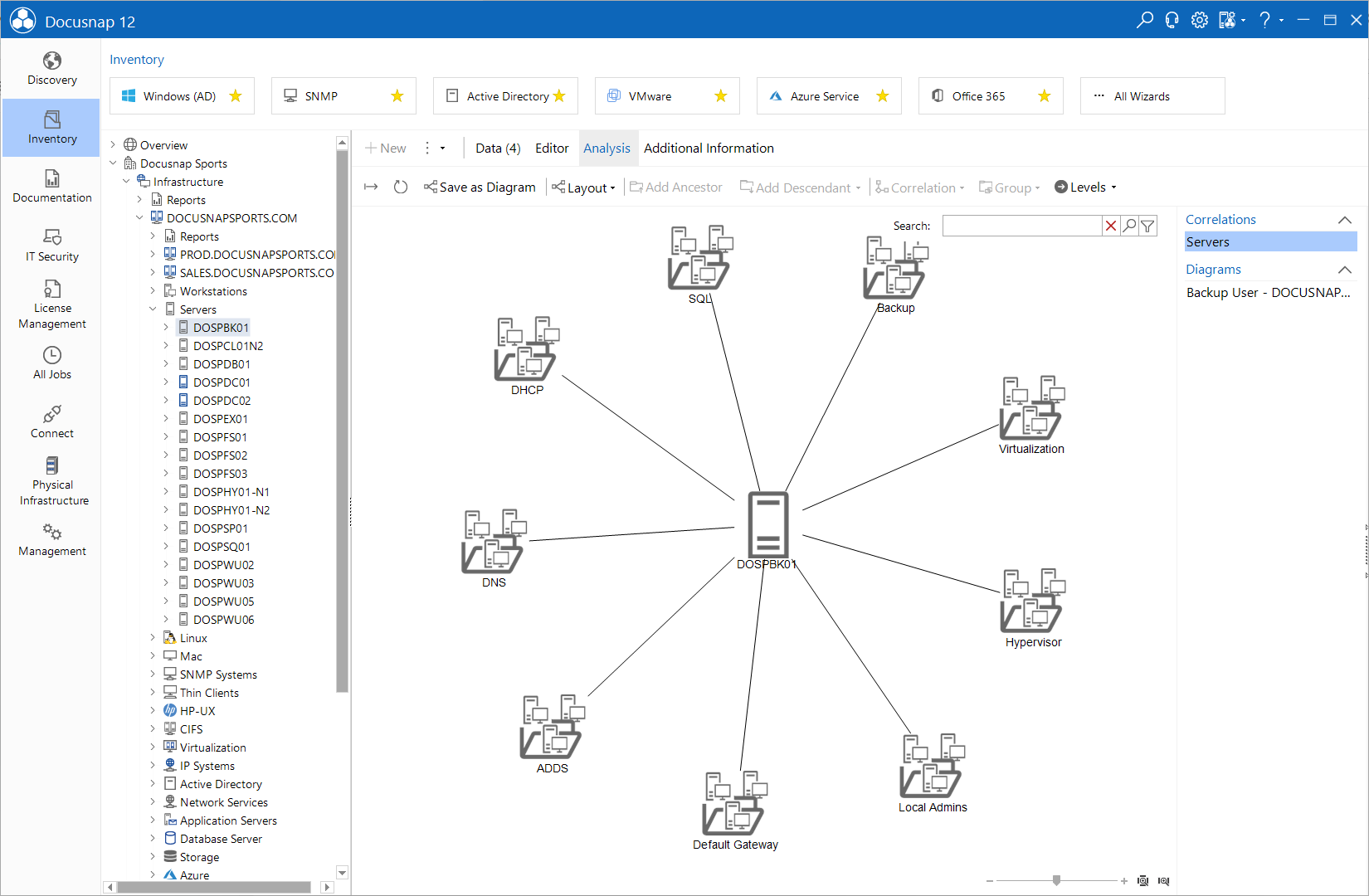Select DOSPSQ01 in the server tree

click(x=221, y=547)
